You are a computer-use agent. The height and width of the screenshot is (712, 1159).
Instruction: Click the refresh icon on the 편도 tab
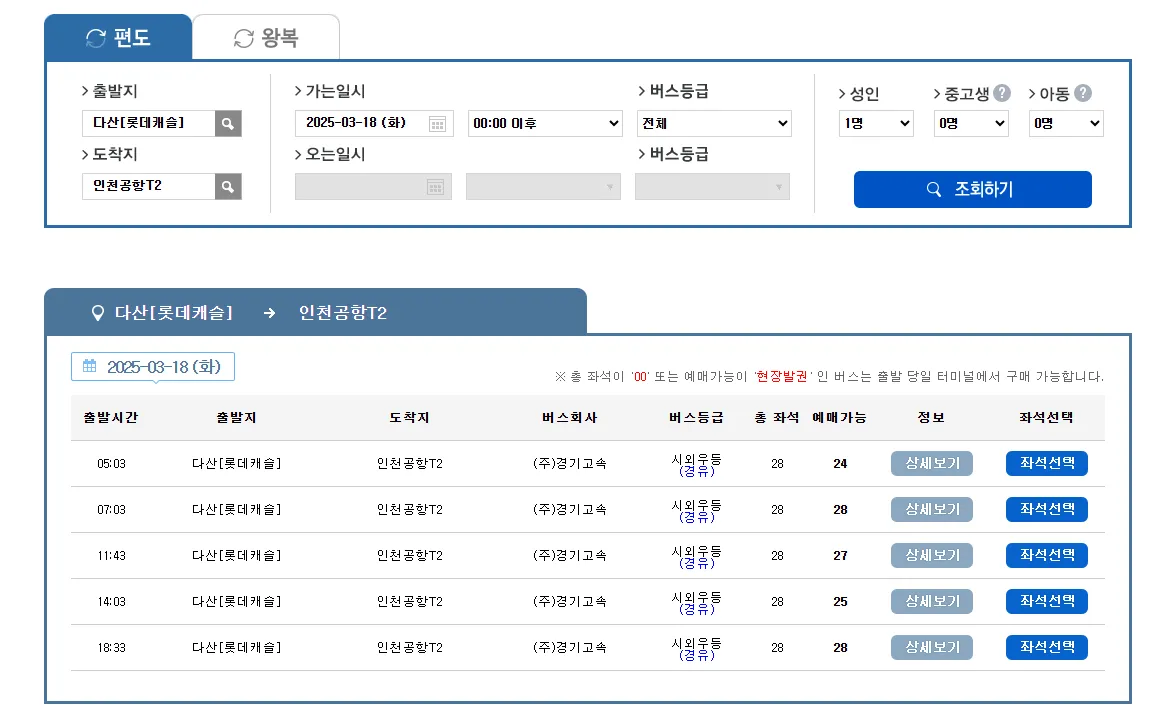(96, 34)
